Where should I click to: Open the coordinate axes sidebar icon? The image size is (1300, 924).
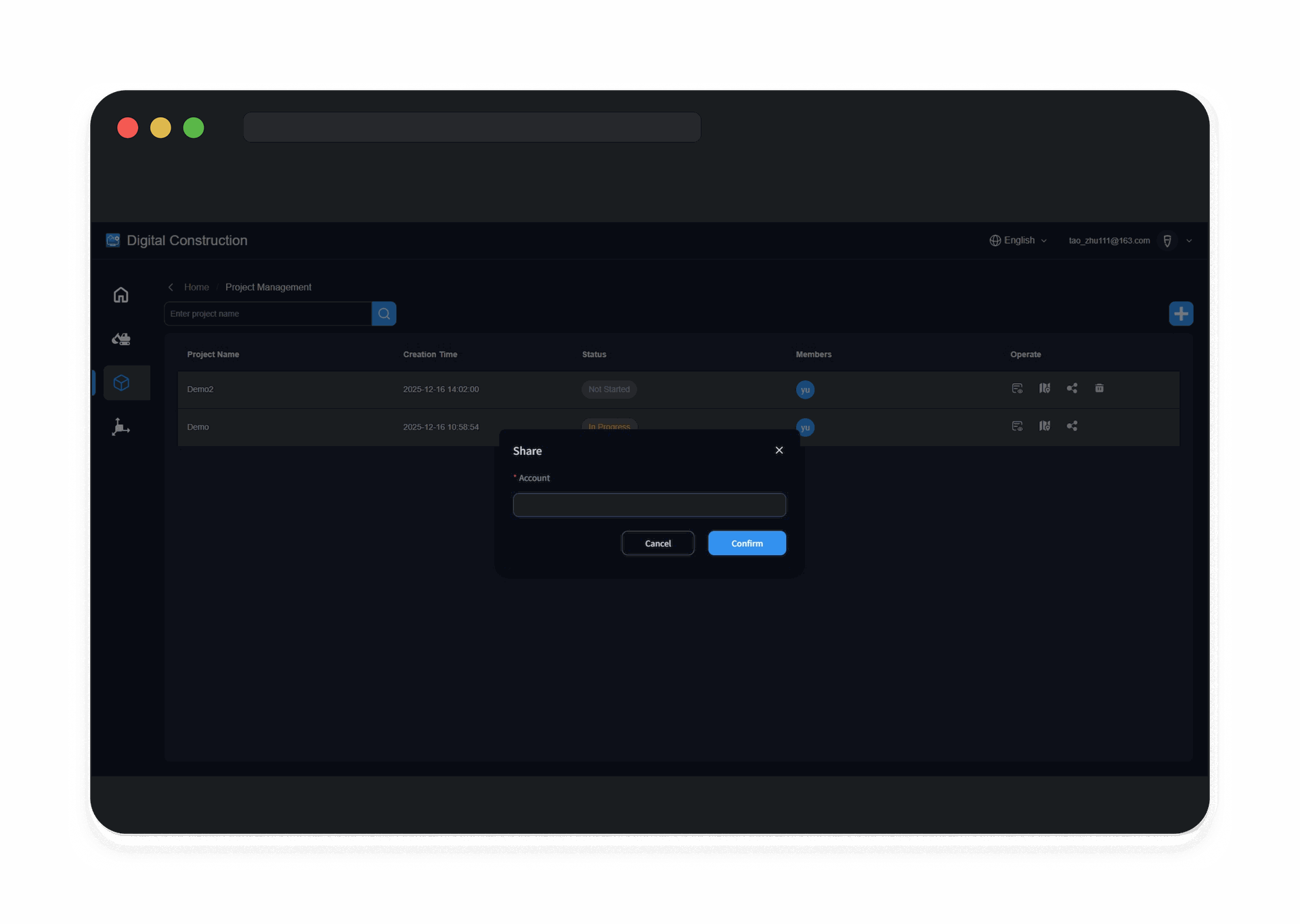click(x=121, y=427)
